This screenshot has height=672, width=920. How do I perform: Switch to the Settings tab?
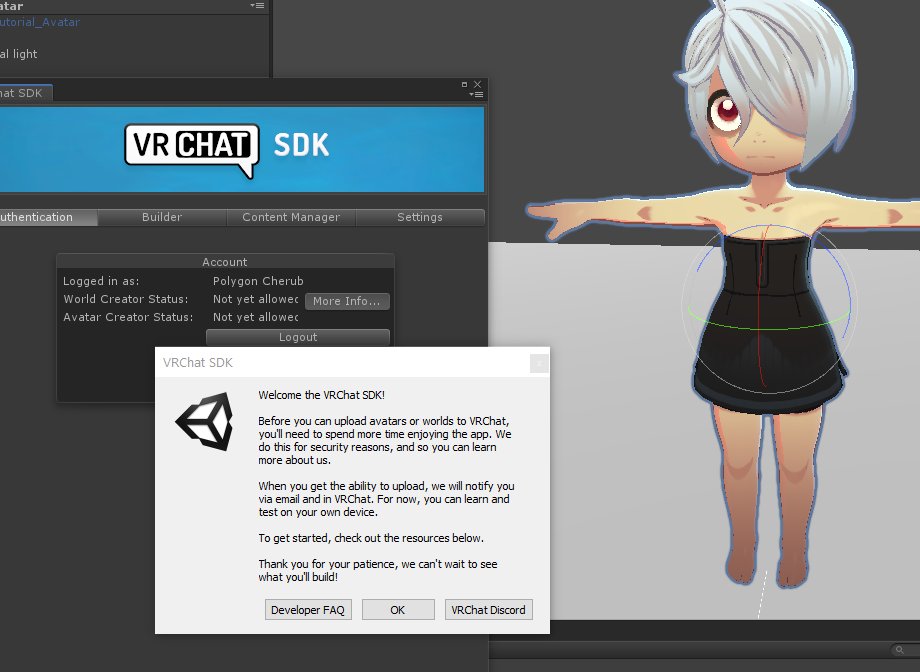[420, 217]
